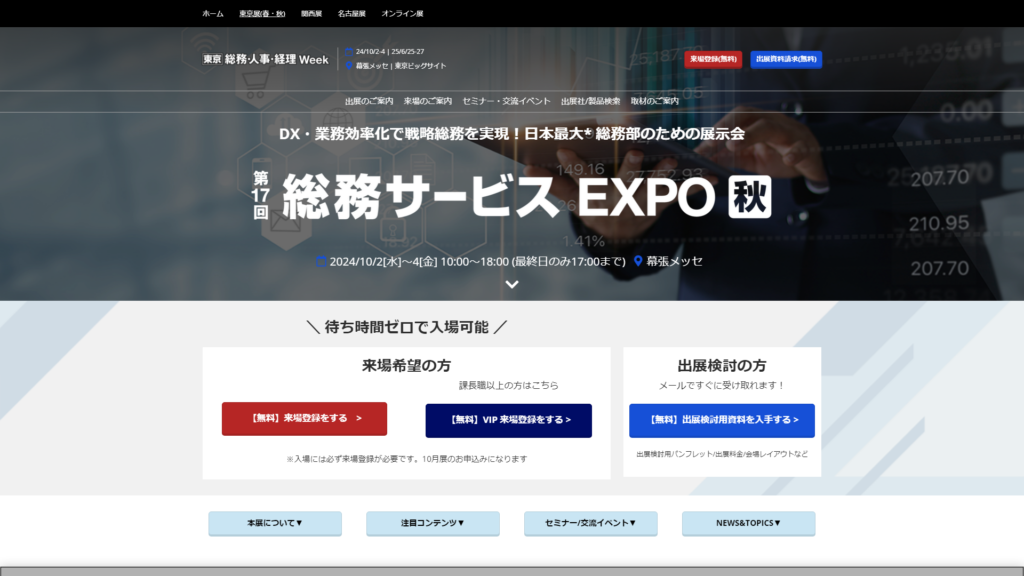Expand the セミナー/交流イベント▼ section button
1024x576 pixels.
click(590, 523)
